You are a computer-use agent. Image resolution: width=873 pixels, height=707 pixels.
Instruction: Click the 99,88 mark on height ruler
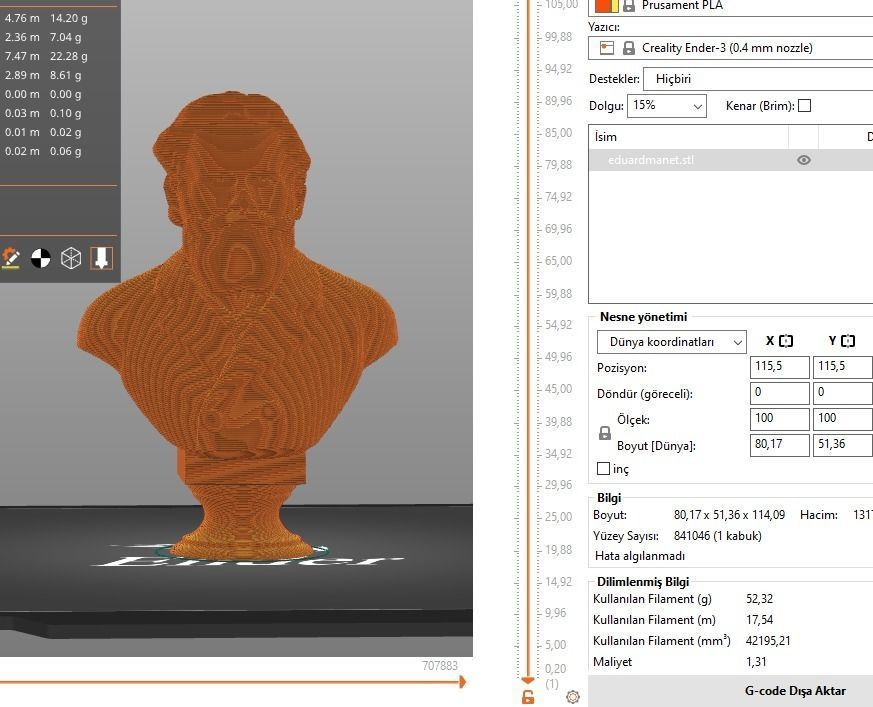tap(558, 37)
